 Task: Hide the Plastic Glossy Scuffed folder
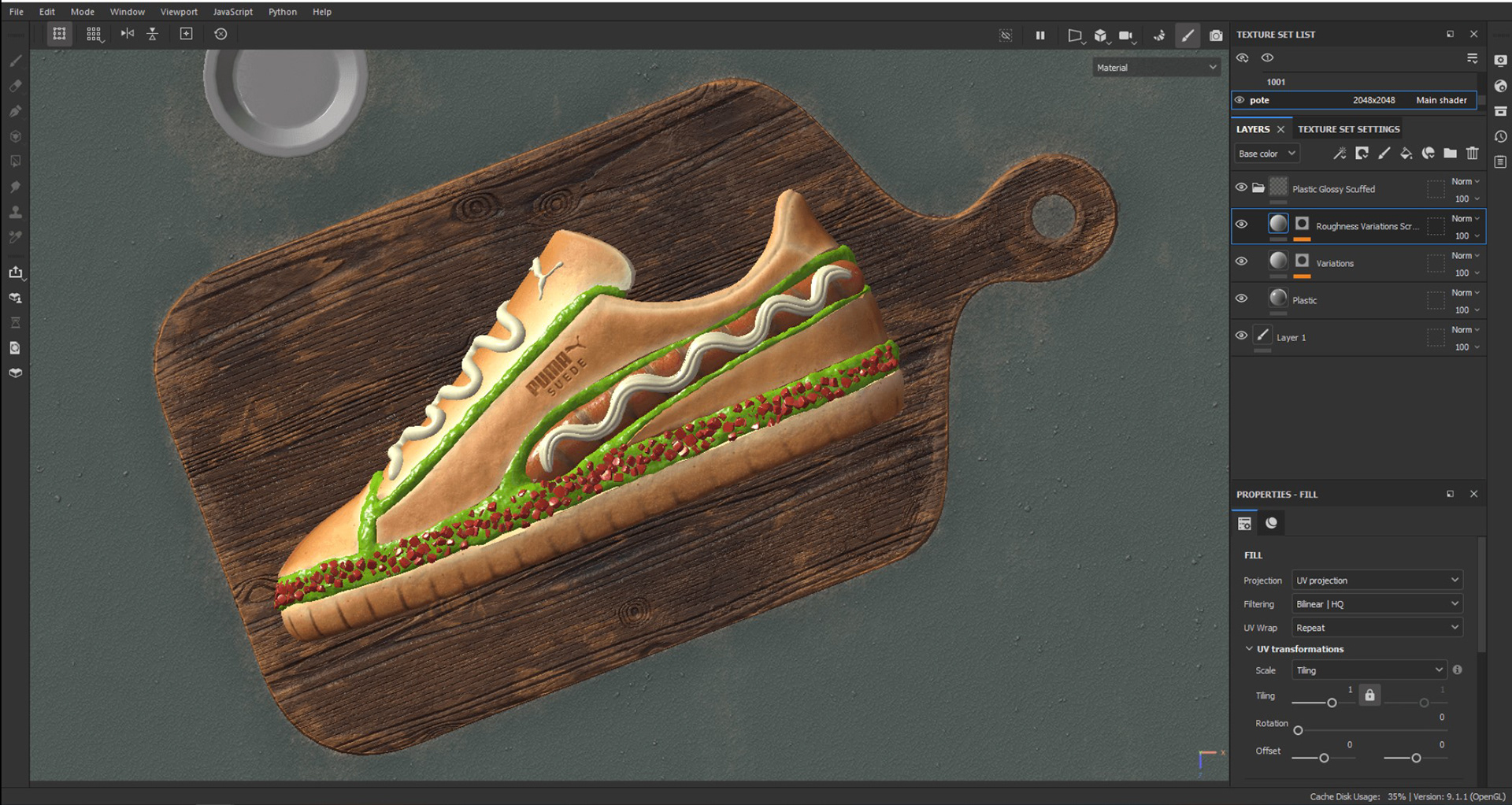tap(1241, 187)
